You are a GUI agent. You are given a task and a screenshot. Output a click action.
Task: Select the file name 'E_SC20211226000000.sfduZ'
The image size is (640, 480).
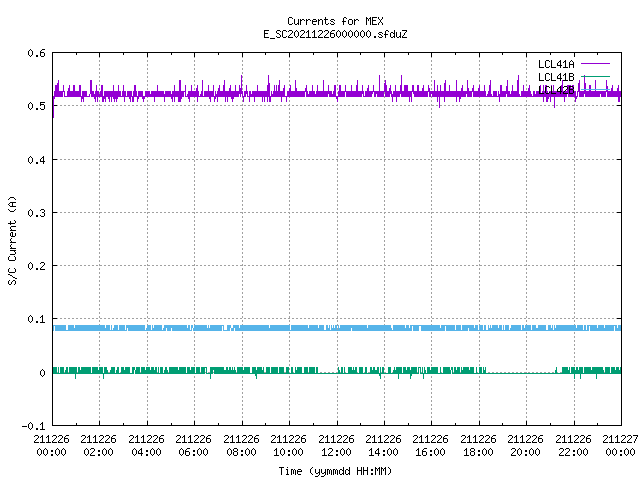335,34
